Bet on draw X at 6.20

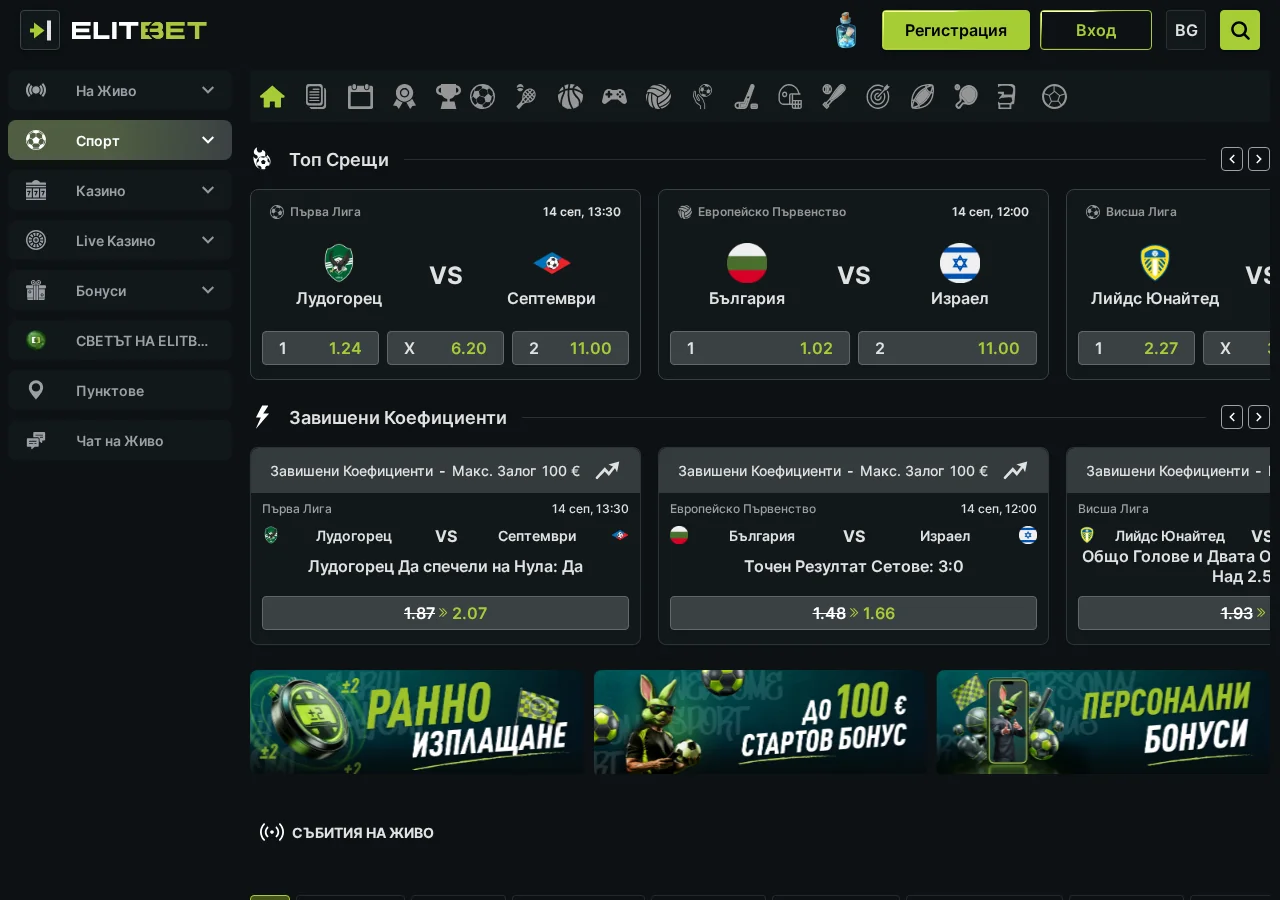click(445, 348)
